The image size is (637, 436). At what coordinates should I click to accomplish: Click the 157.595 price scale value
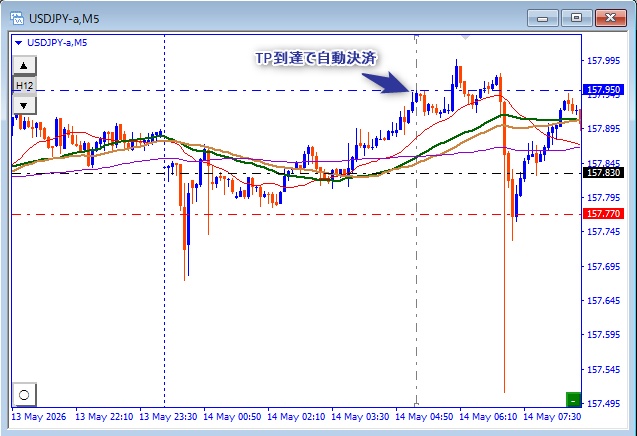[604, 335]
